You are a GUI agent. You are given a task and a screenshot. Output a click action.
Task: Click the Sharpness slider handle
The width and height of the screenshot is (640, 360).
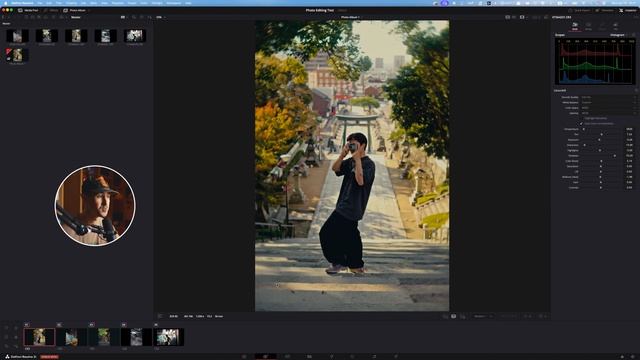(x=584, y=145)
